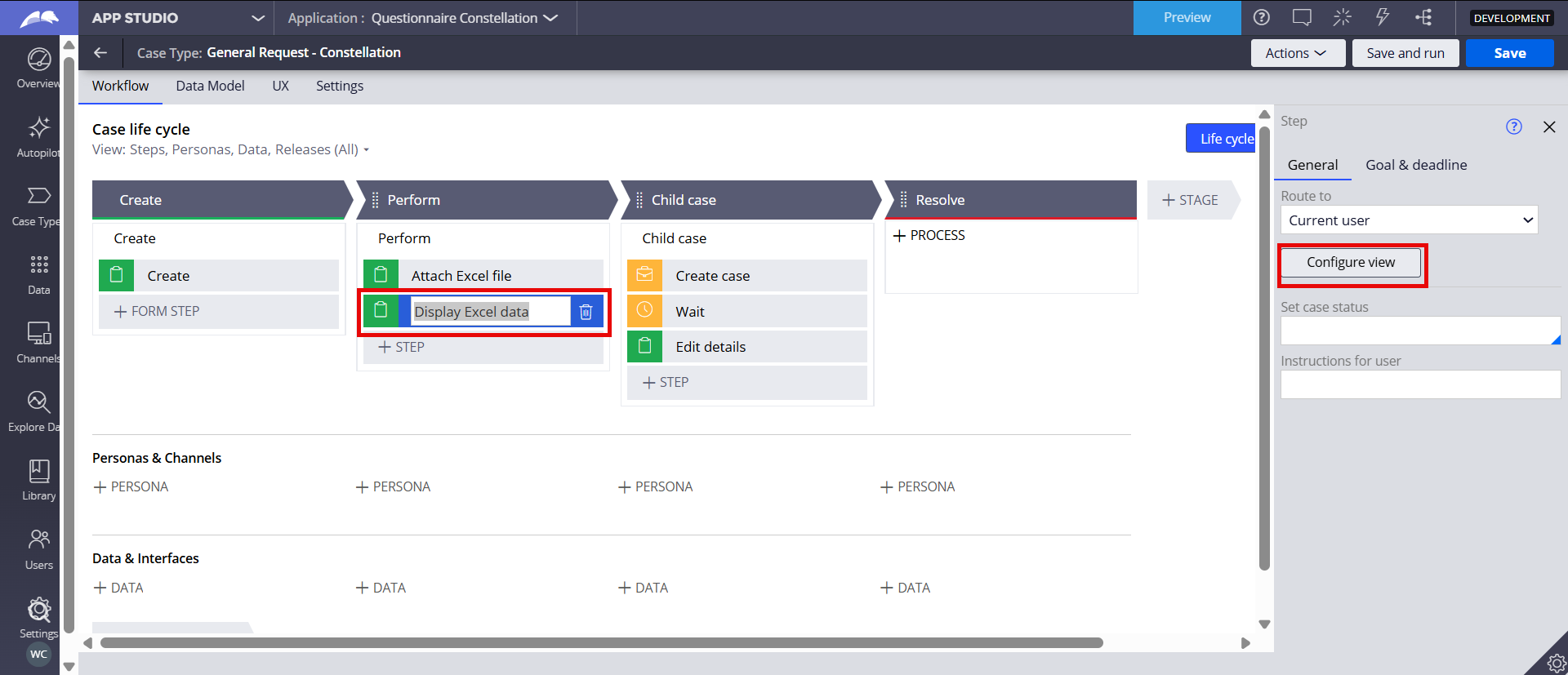Image resolution: width=1568 pixels, height=675 pixels.
Task: Edit the Display Excel data step name
Action: (490, 312)
